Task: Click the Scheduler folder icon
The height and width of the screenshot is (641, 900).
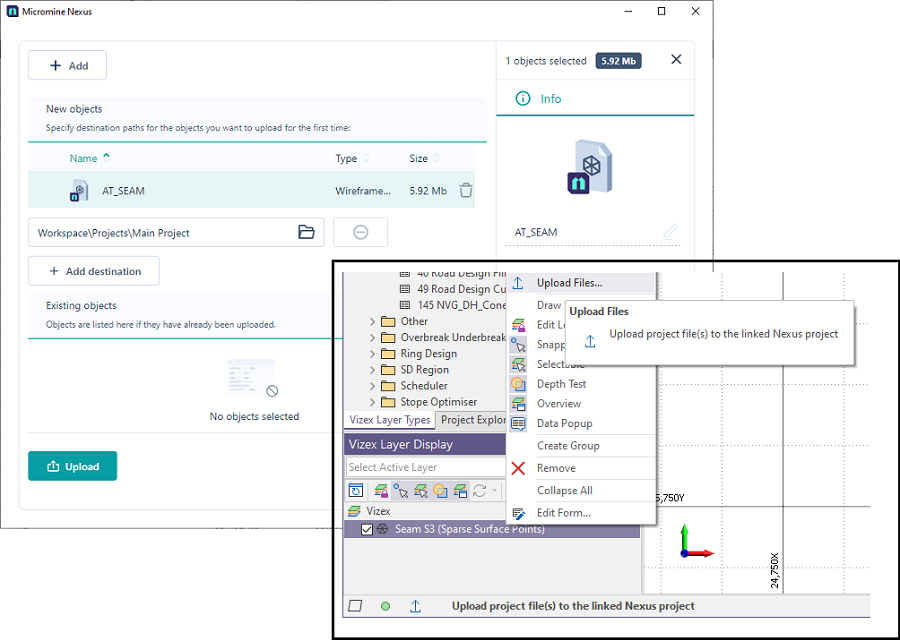Action: click(x=389, y=386)
